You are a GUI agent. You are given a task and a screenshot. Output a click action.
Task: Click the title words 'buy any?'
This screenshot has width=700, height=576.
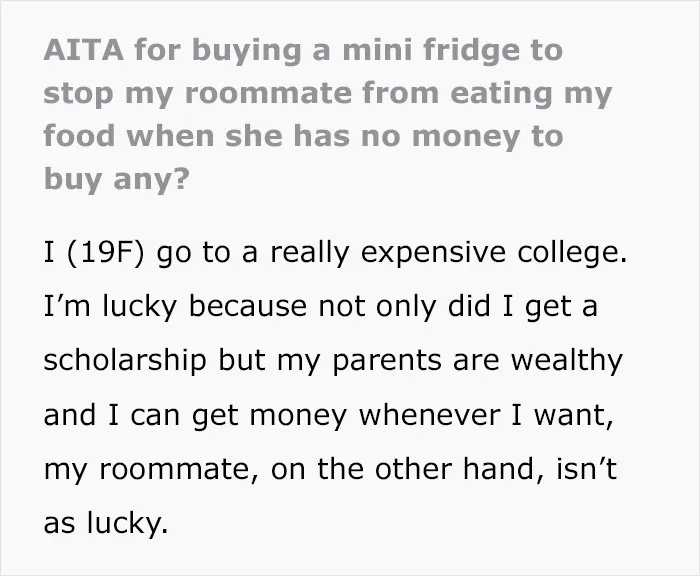[x=117, y=179]
